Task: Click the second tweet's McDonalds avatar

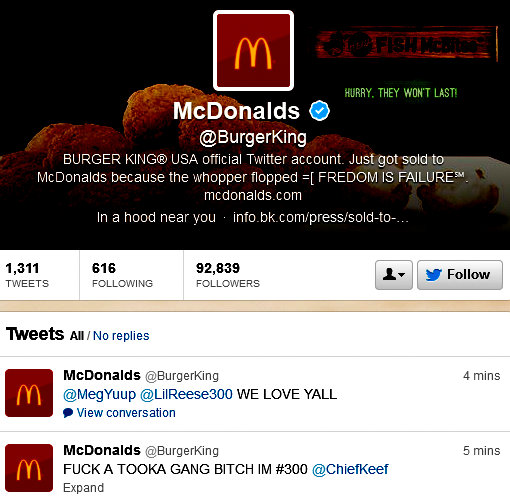Action: (x=29, y=468)
